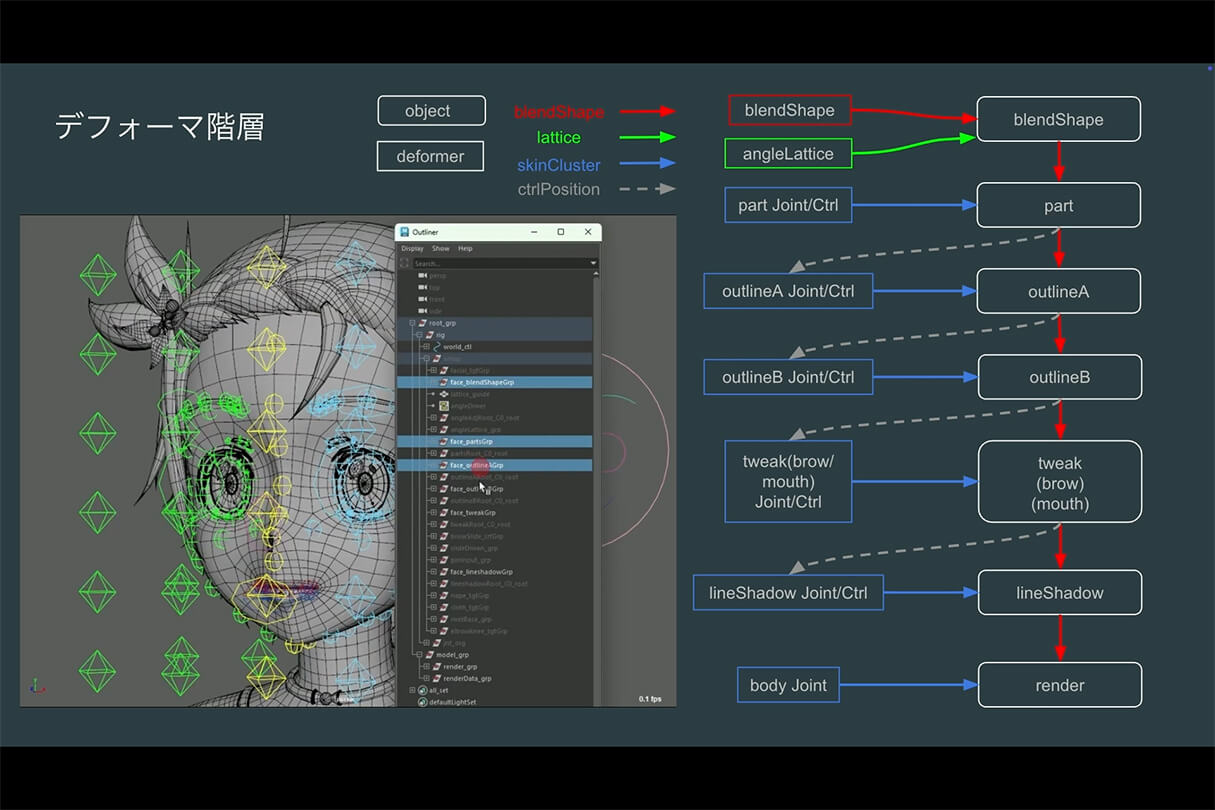Viewport: 1215px width, 810px height.
Task: Expand the all_set node
Action: 412,690
